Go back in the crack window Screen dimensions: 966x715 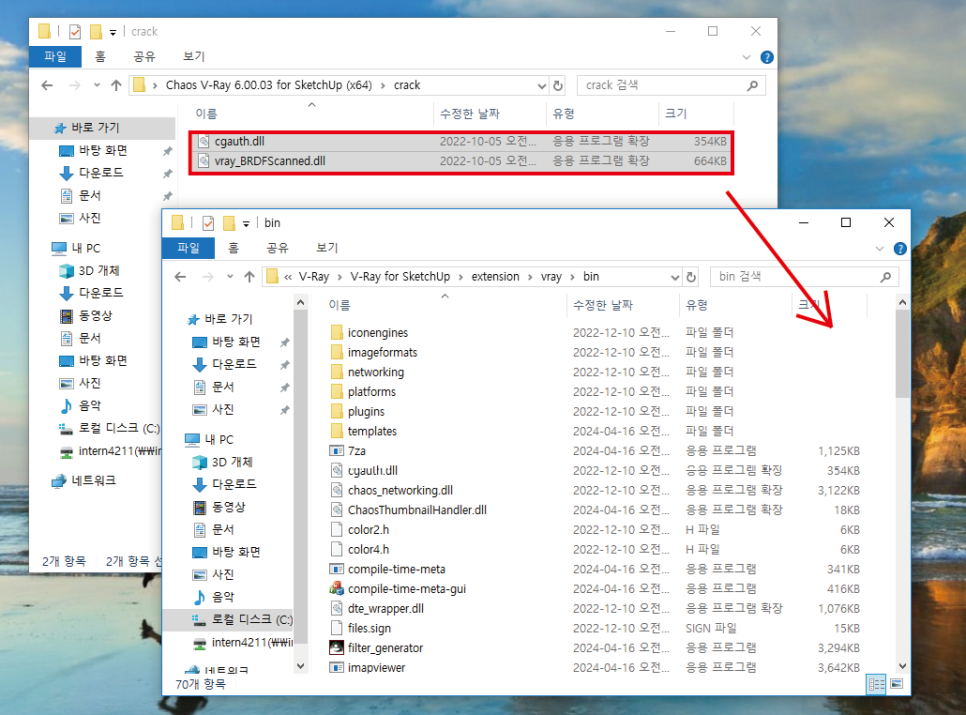coord(47,86)
